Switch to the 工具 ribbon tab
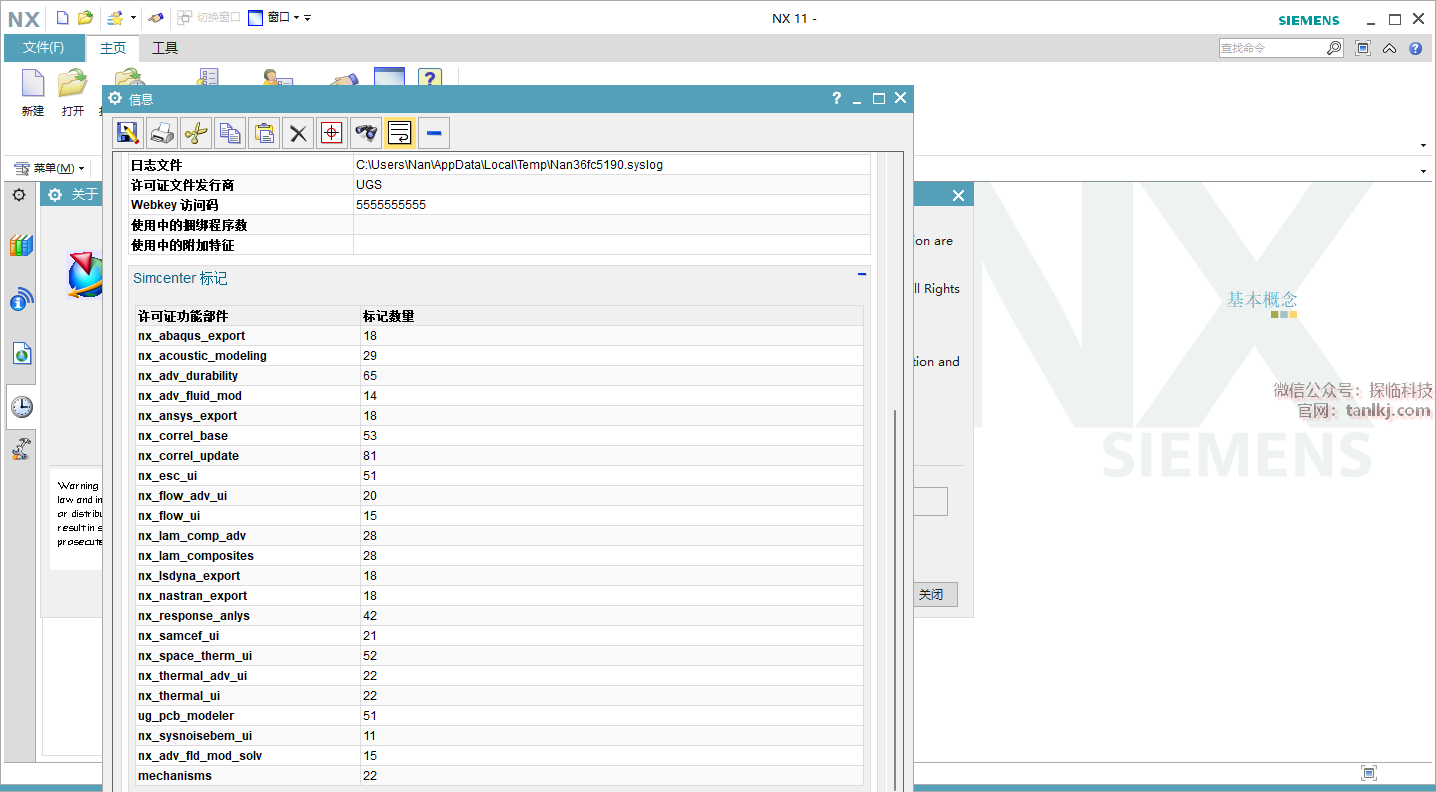 pyautogui.click(x=165, y=48)
